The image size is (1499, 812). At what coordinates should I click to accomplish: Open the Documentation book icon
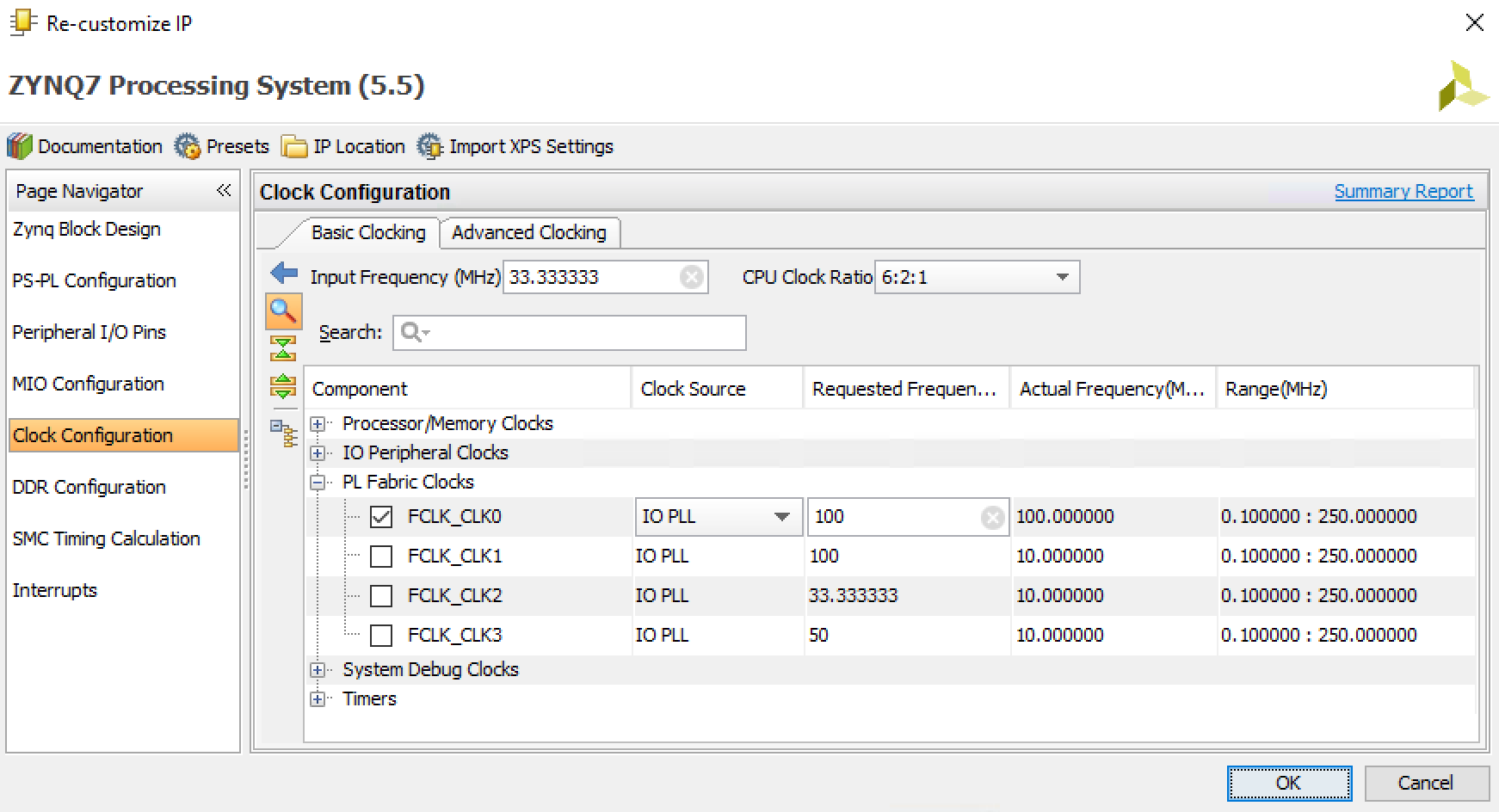[19, 146]
